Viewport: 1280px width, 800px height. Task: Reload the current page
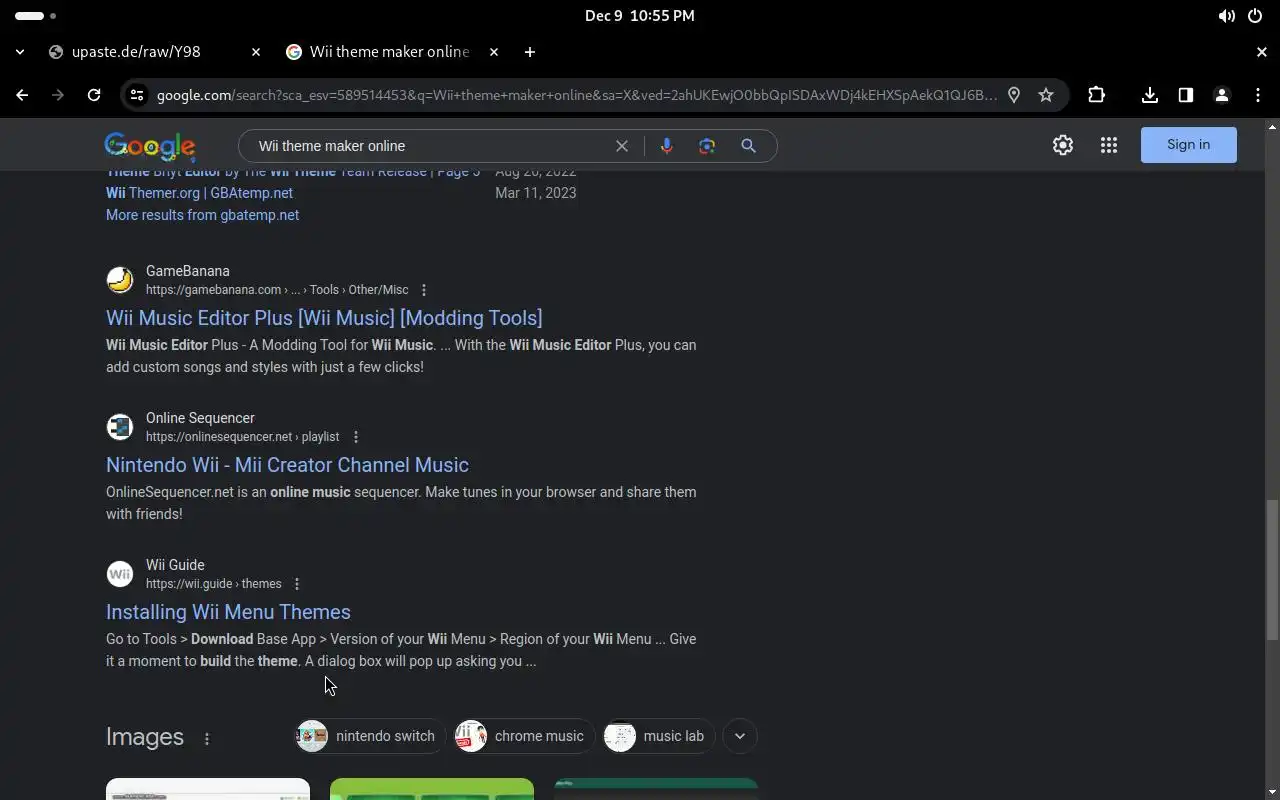point(94,95)
